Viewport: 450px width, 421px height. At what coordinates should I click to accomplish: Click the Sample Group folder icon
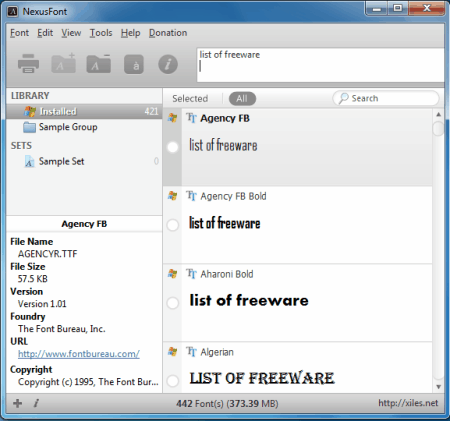(29, 127)
